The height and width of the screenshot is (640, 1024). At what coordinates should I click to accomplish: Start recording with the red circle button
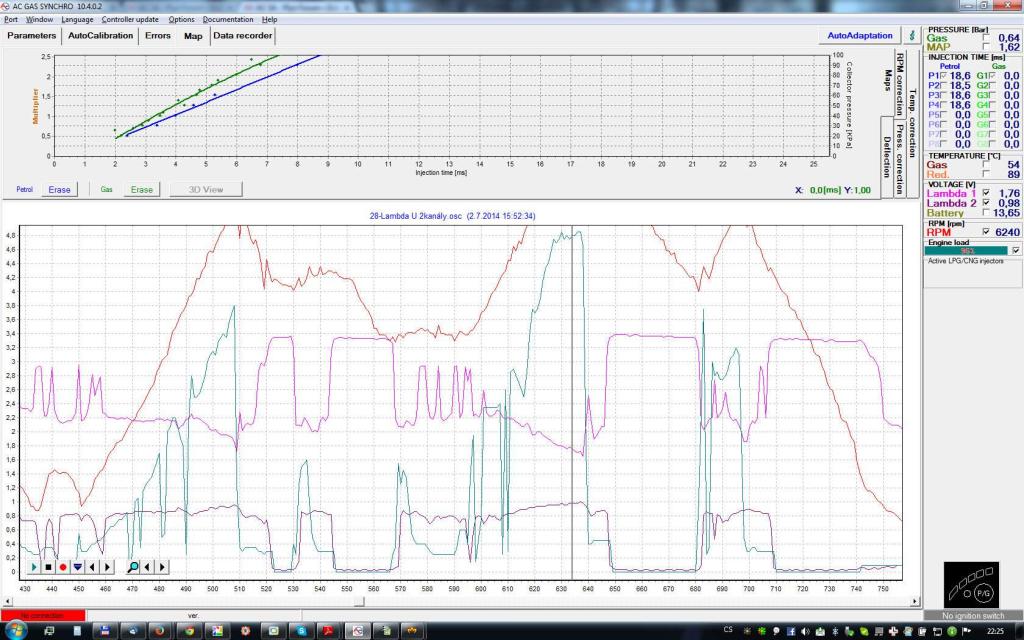coord(62,567)
